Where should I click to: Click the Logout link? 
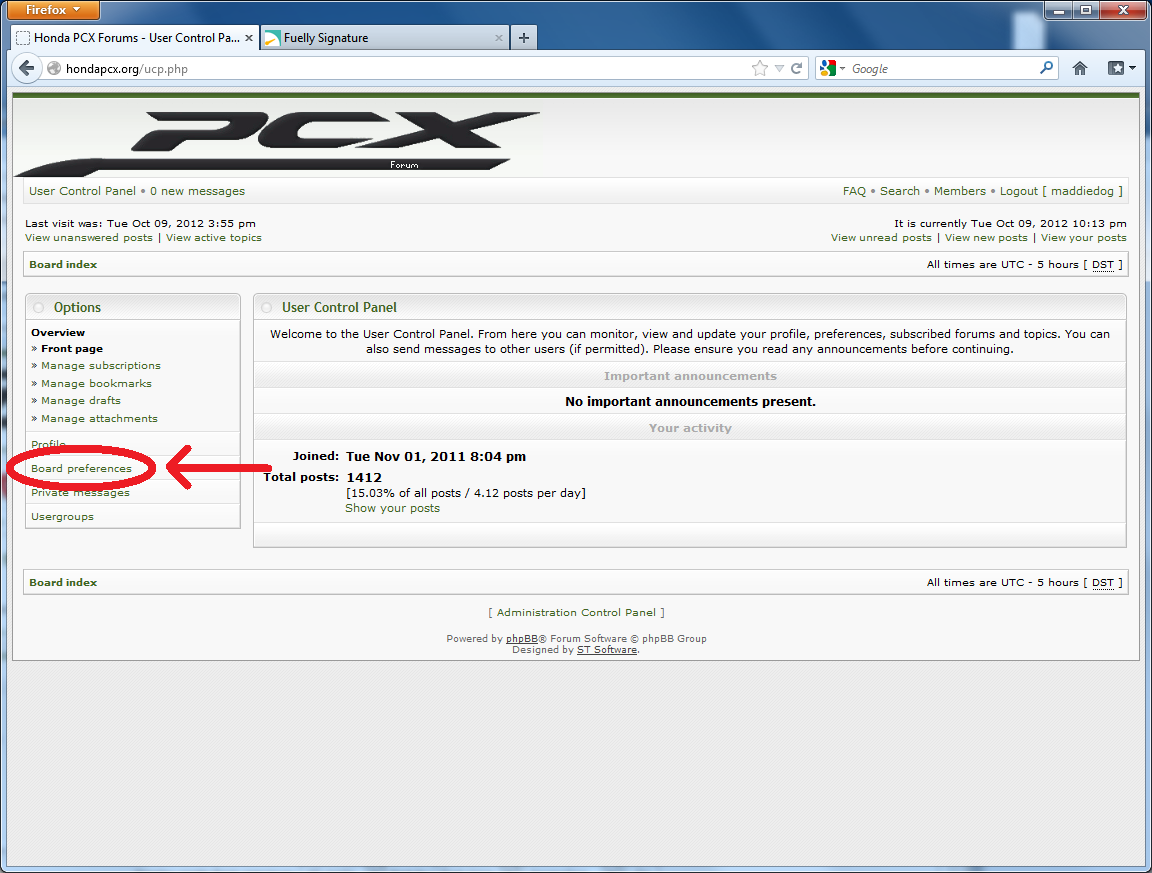coord(1019,191)
